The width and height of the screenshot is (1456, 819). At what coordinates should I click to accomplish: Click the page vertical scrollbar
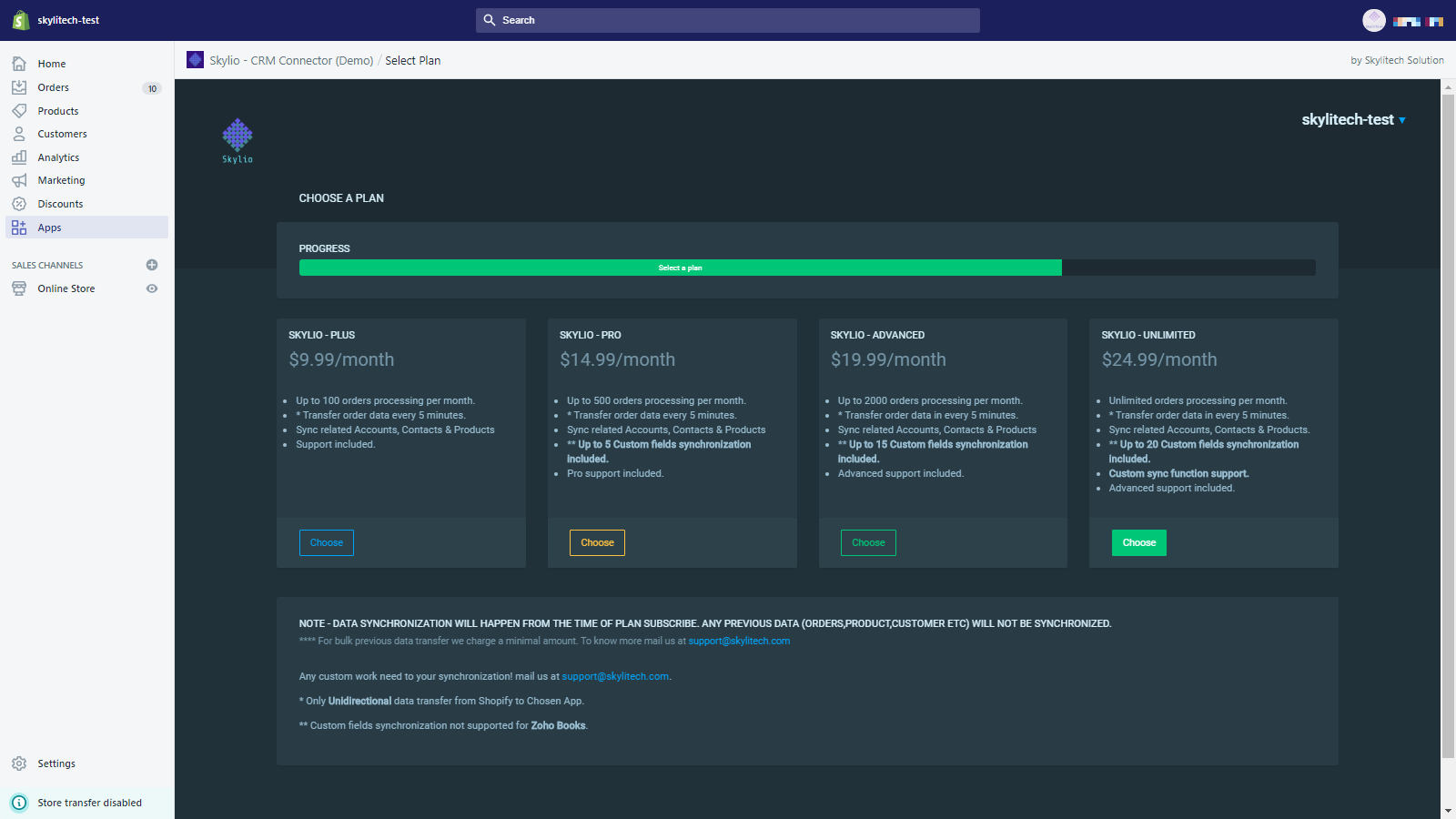tap(1448, 426)
